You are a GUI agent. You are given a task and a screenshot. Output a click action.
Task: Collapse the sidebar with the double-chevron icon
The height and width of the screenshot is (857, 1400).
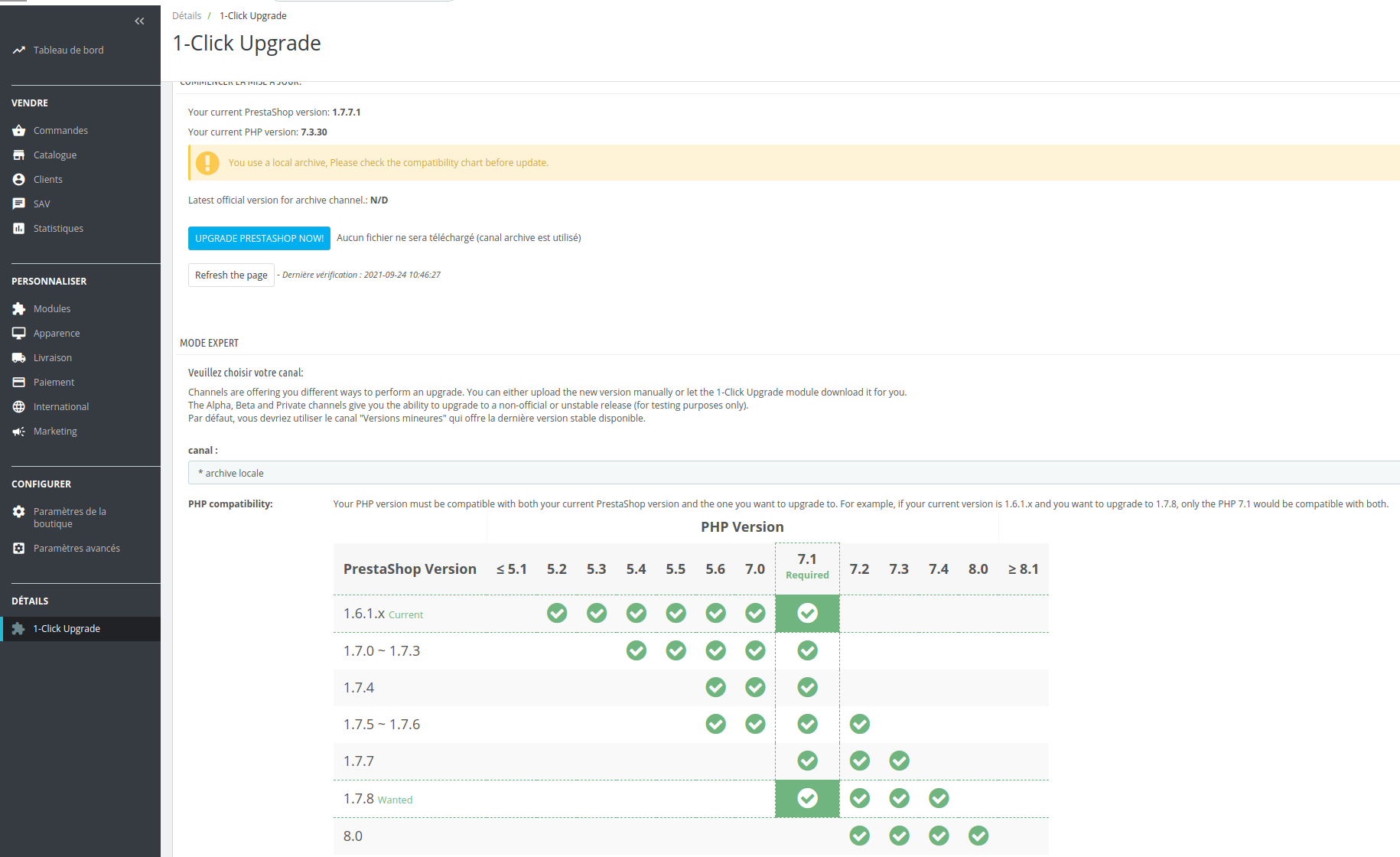coord(139,21)
